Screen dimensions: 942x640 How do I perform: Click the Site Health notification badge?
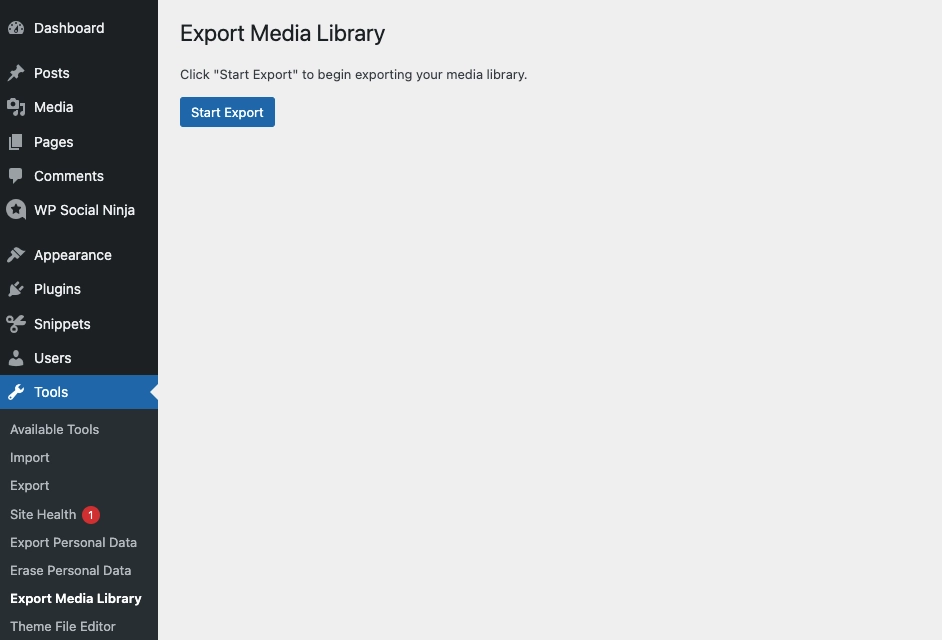(x=90, y=514)
